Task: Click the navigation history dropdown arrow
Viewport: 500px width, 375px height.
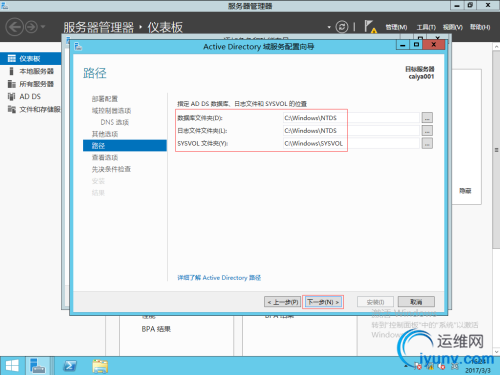Action: coord(43,27)
